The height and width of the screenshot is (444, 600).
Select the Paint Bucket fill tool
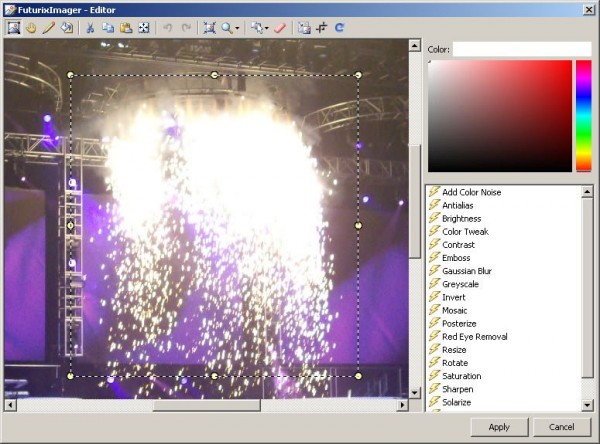[66, 28]
